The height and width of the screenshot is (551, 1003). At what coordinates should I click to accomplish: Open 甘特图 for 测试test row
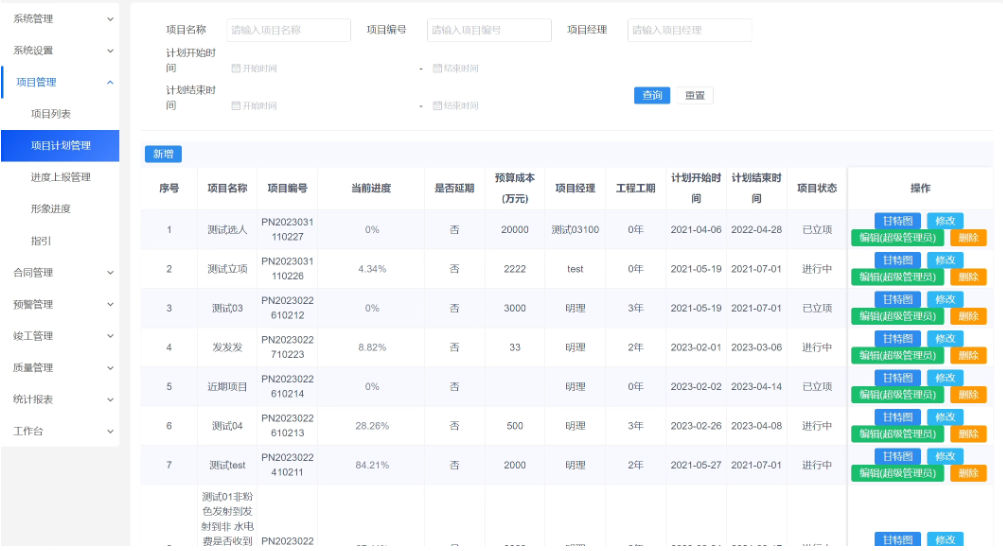[897, 456]
